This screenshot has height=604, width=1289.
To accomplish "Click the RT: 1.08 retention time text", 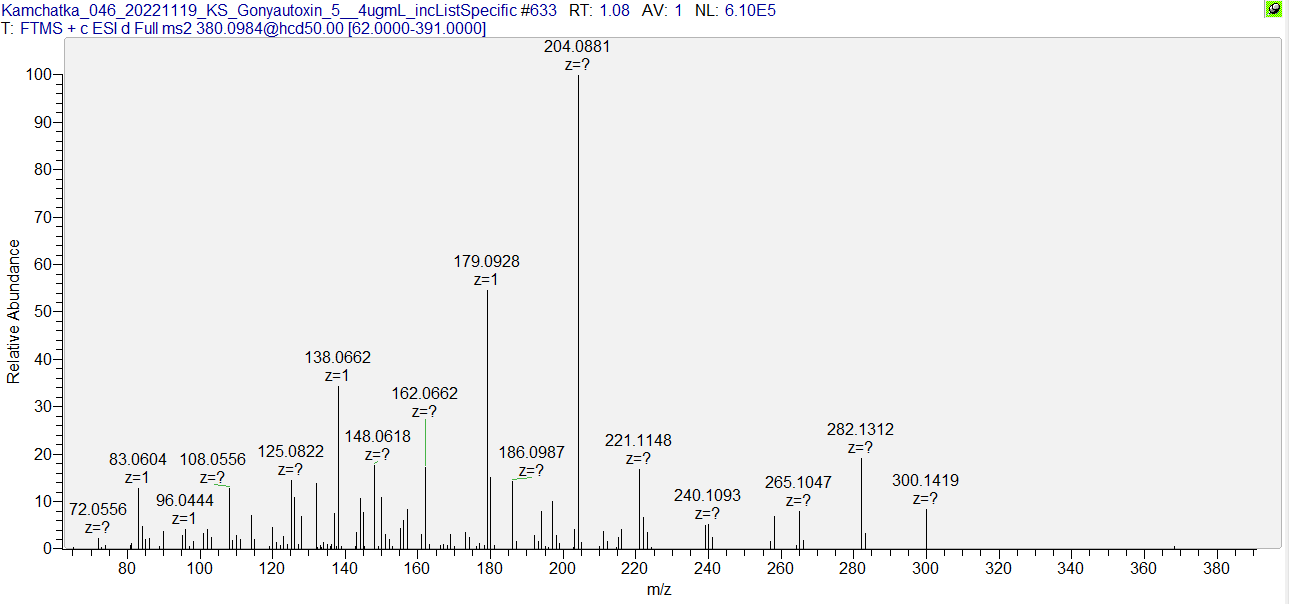I will click(x=601, y=10).
